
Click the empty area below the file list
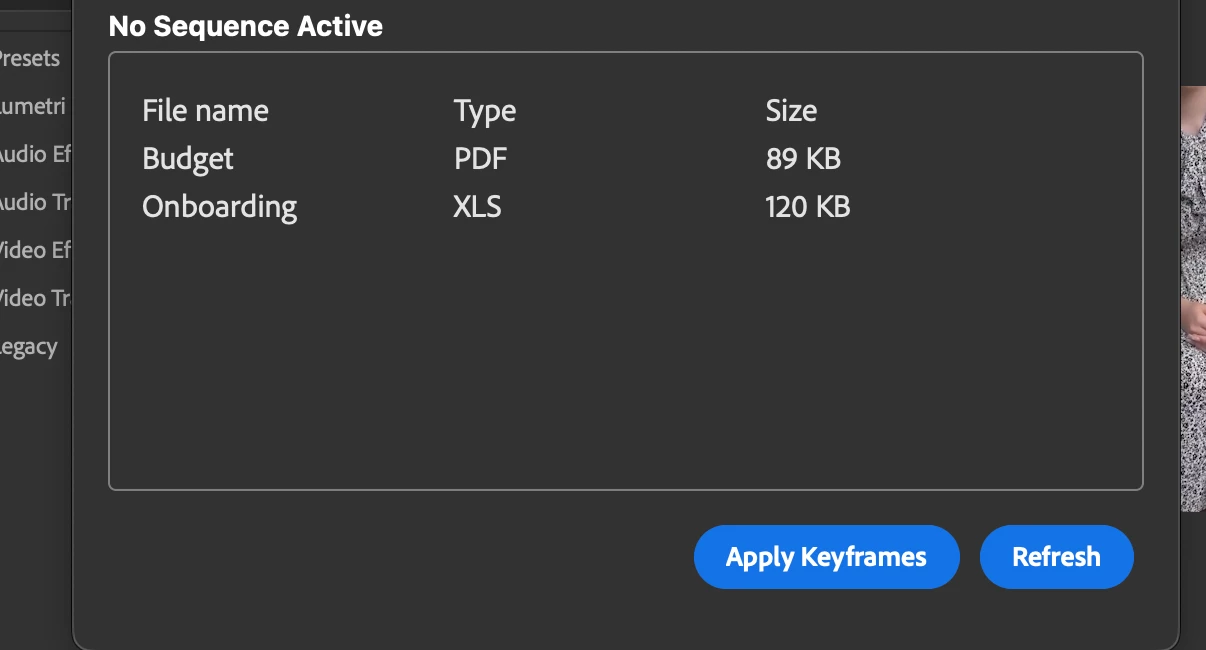[625, 360]
